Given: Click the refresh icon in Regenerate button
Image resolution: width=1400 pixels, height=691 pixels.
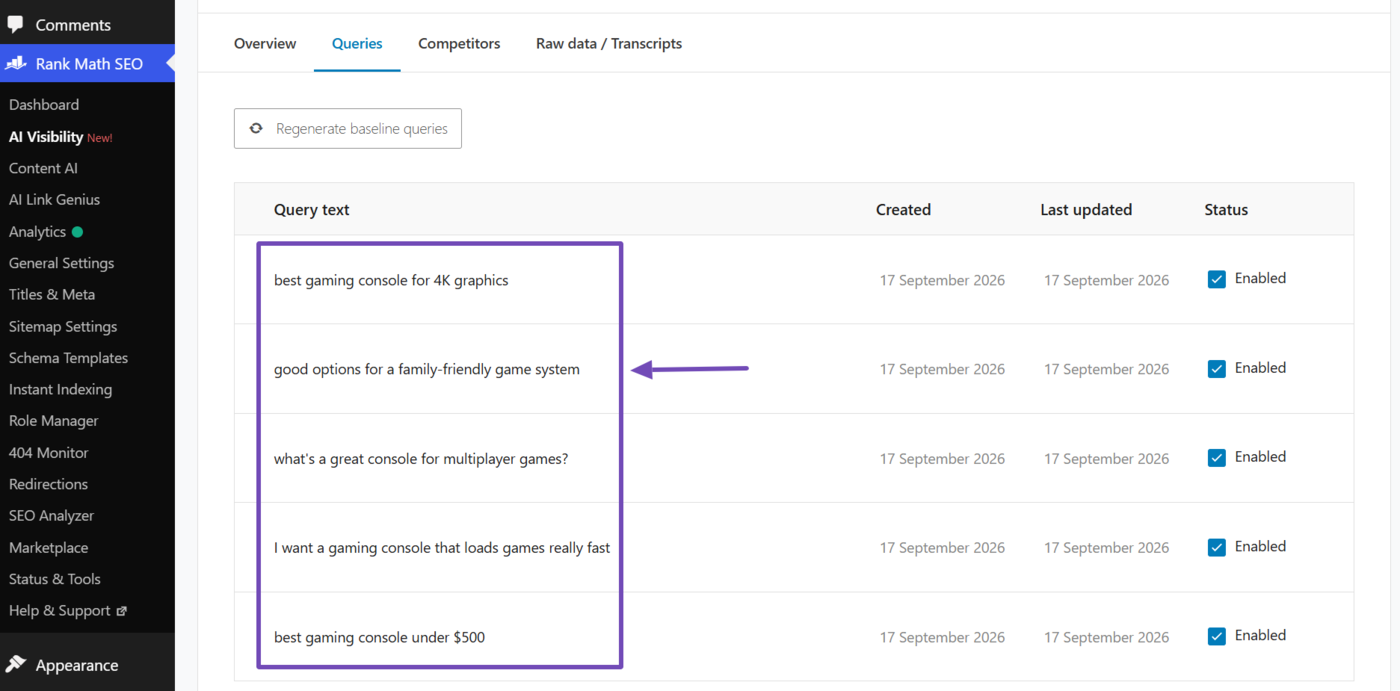Looking at the screenshot, I should 256,128.
